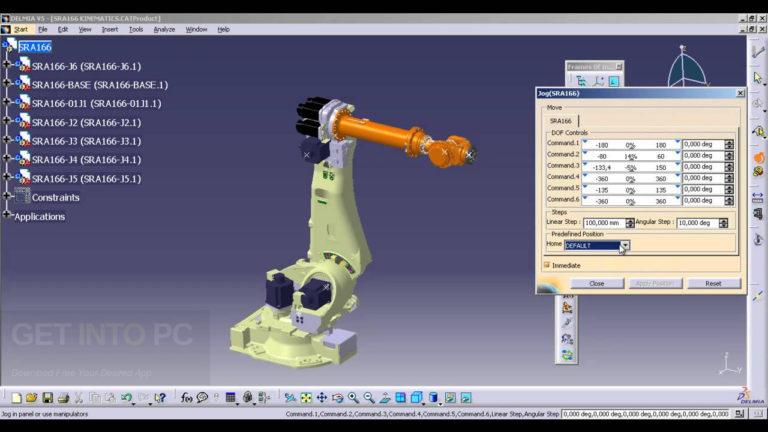This screenshot has width=768, height=432.
Task: Expand the SRA166-J3 tree node
Action: (6, 139)
